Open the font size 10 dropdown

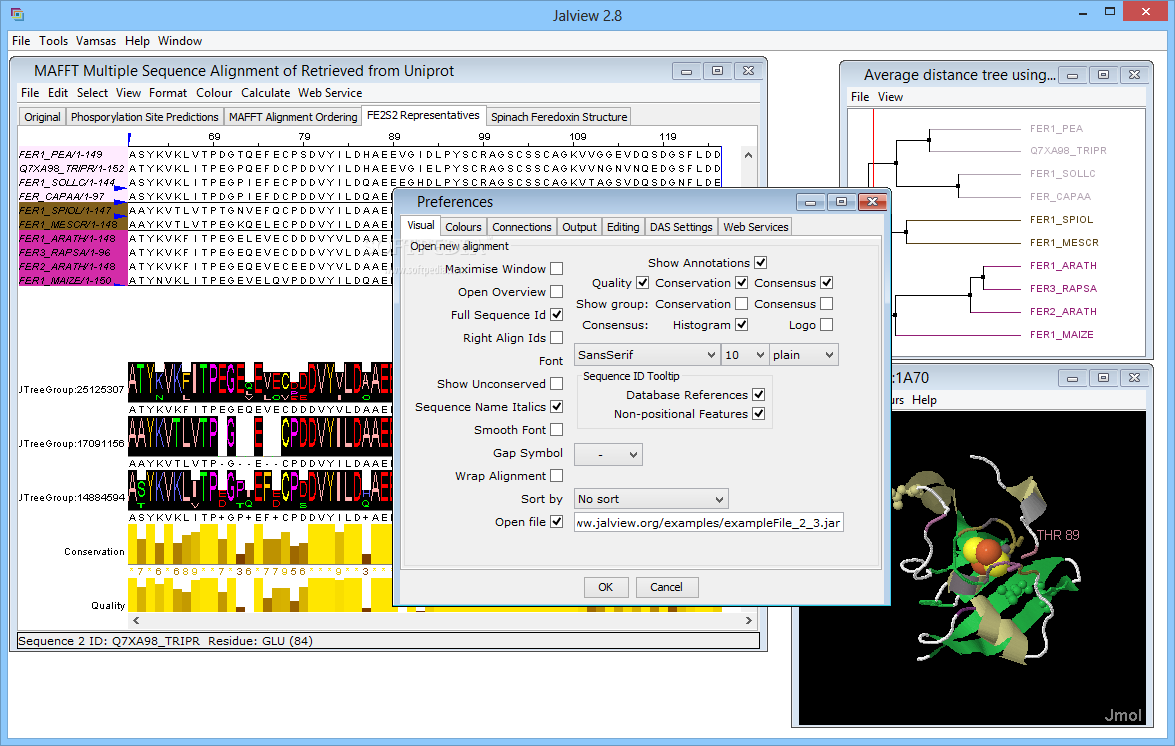[x=745, y=355]
